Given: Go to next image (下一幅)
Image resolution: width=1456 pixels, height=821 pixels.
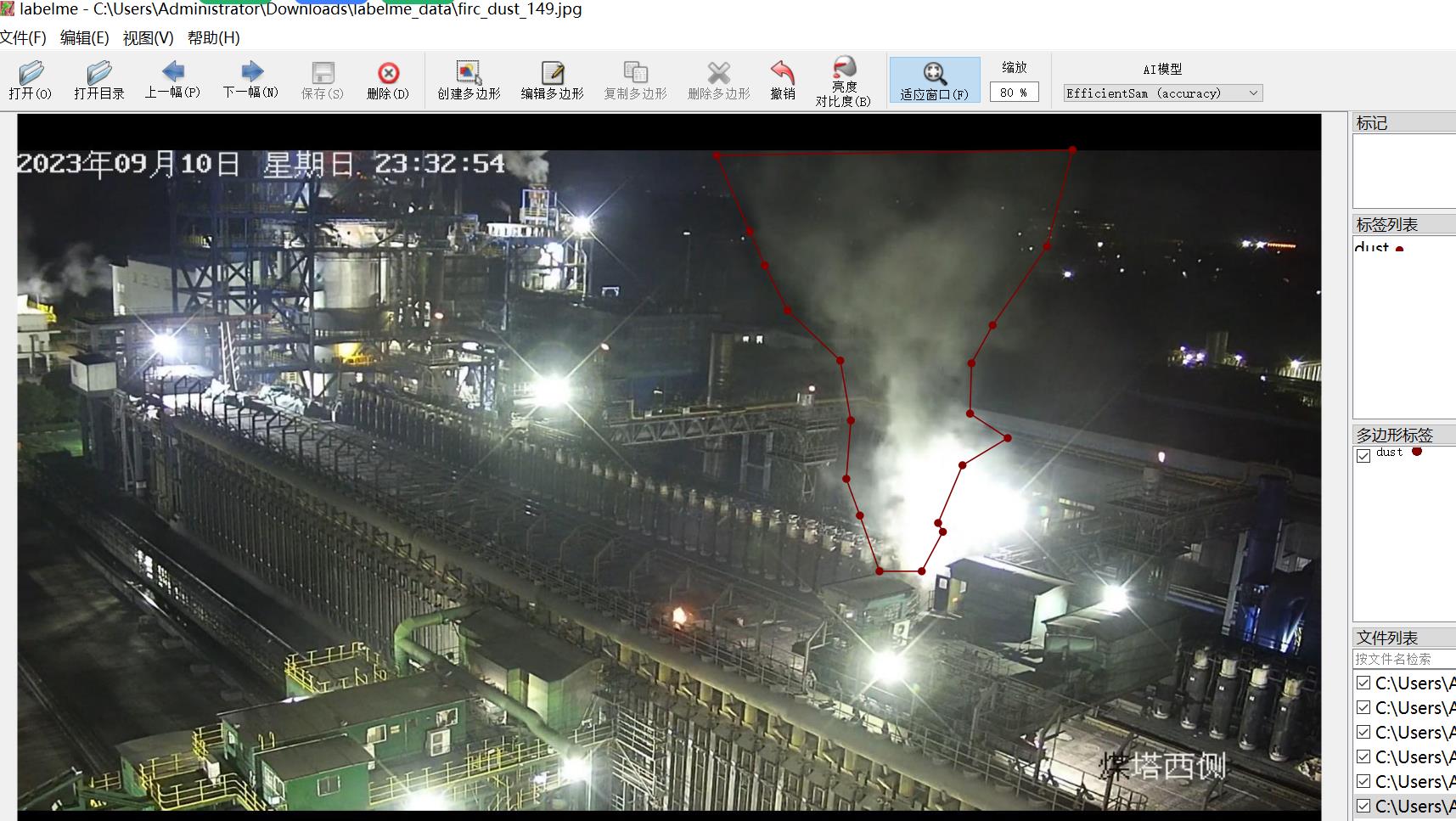Looking at the screenshot, I should 250,80.
